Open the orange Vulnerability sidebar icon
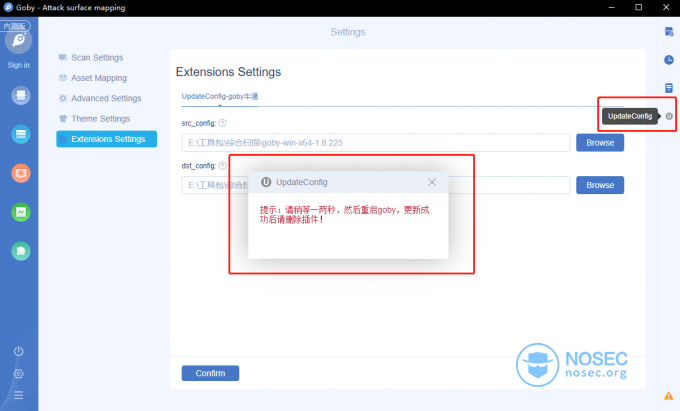Image resolution: width=680 pixels, height=411 pixels. click(x=21, y=173)
